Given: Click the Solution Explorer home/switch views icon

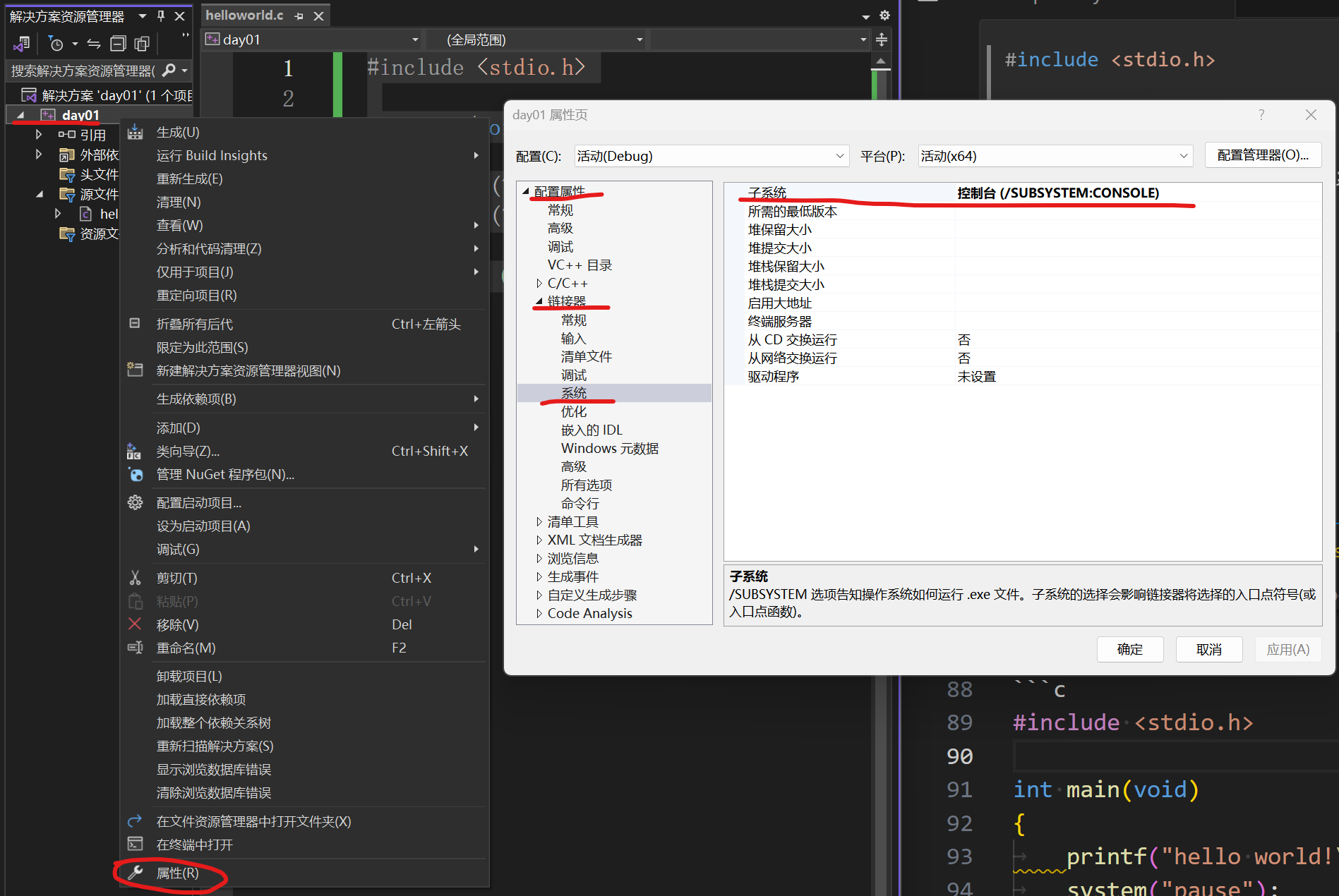Looking at the screenshot, I should [x=21, y=44].
